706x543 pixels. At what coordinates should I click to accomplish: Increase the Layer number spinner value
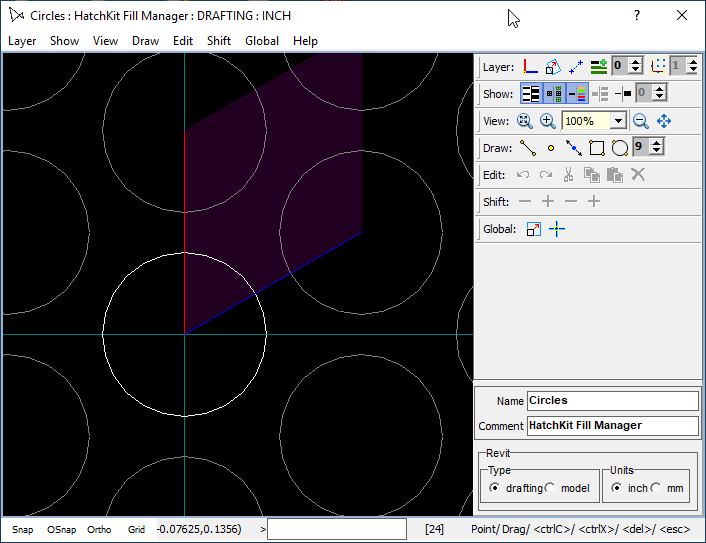637,62
